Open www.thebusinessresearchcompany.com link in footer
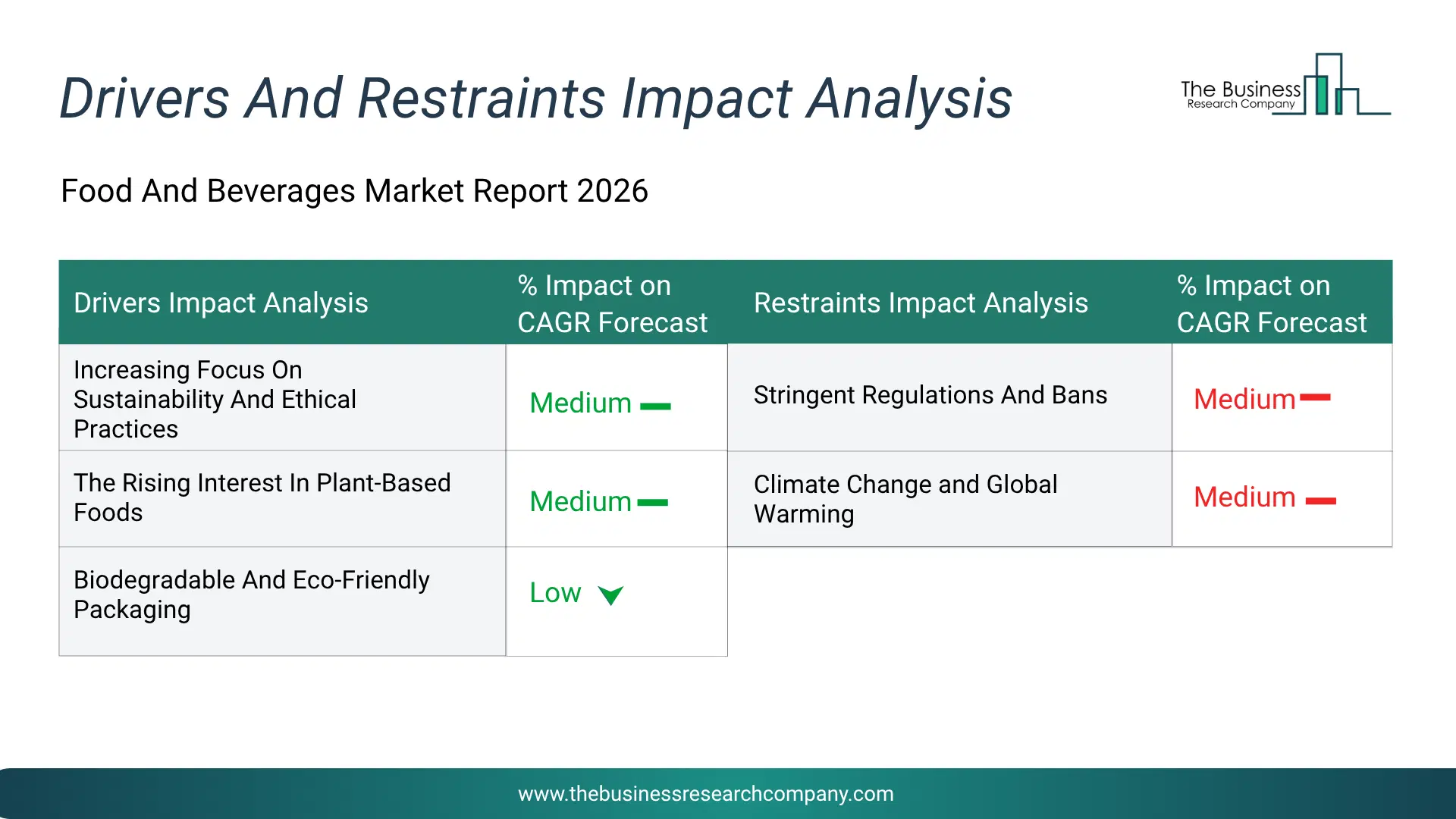 tap(706, 794)
